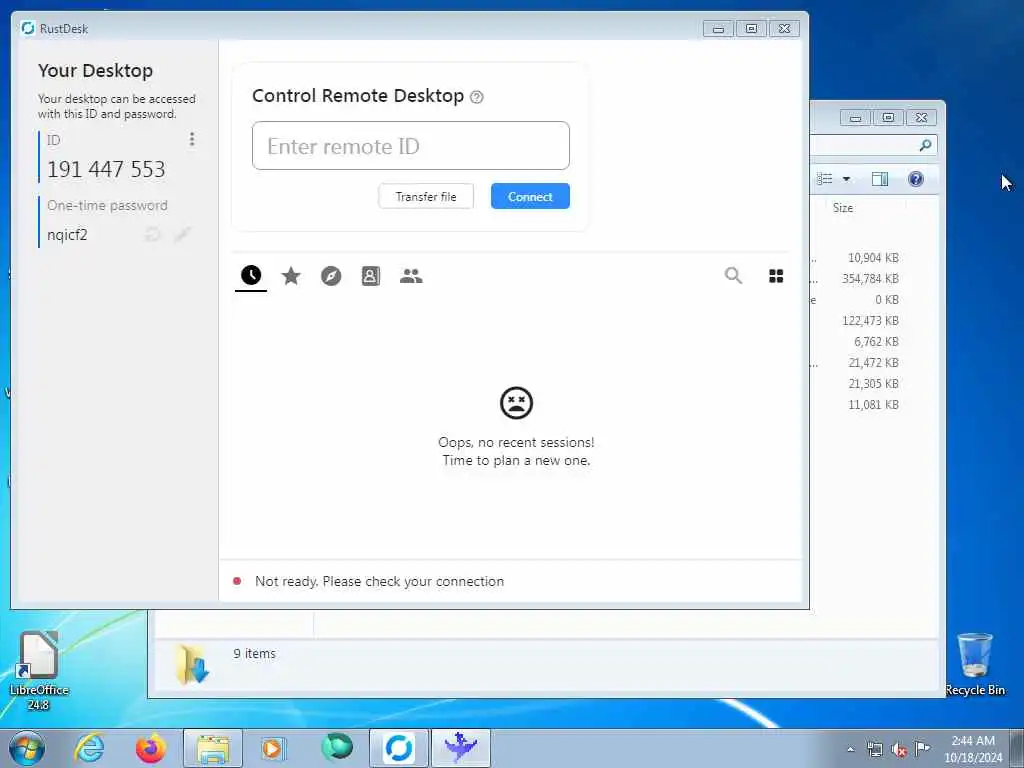Open the ID options three-dot menu
This screenshot has width=1024, height=768.
coord(191,139)
